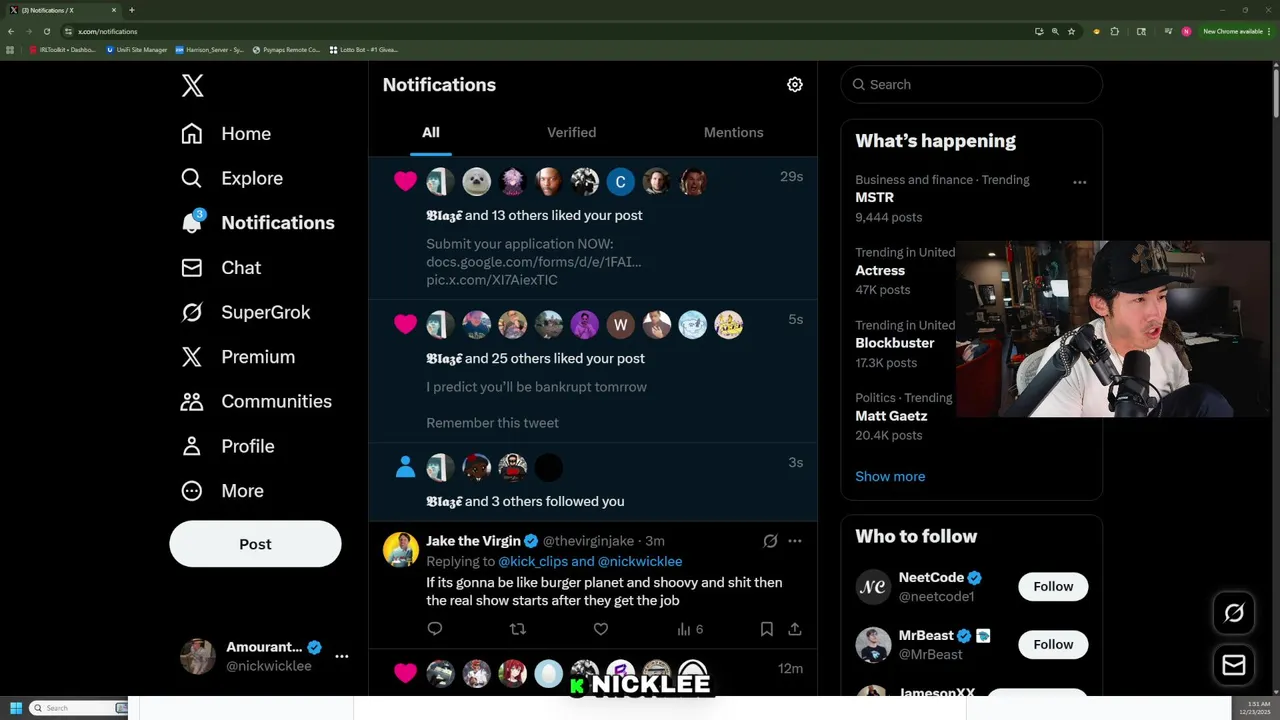
Task: Open Communities from the sidebar
Action: [256, 401]
